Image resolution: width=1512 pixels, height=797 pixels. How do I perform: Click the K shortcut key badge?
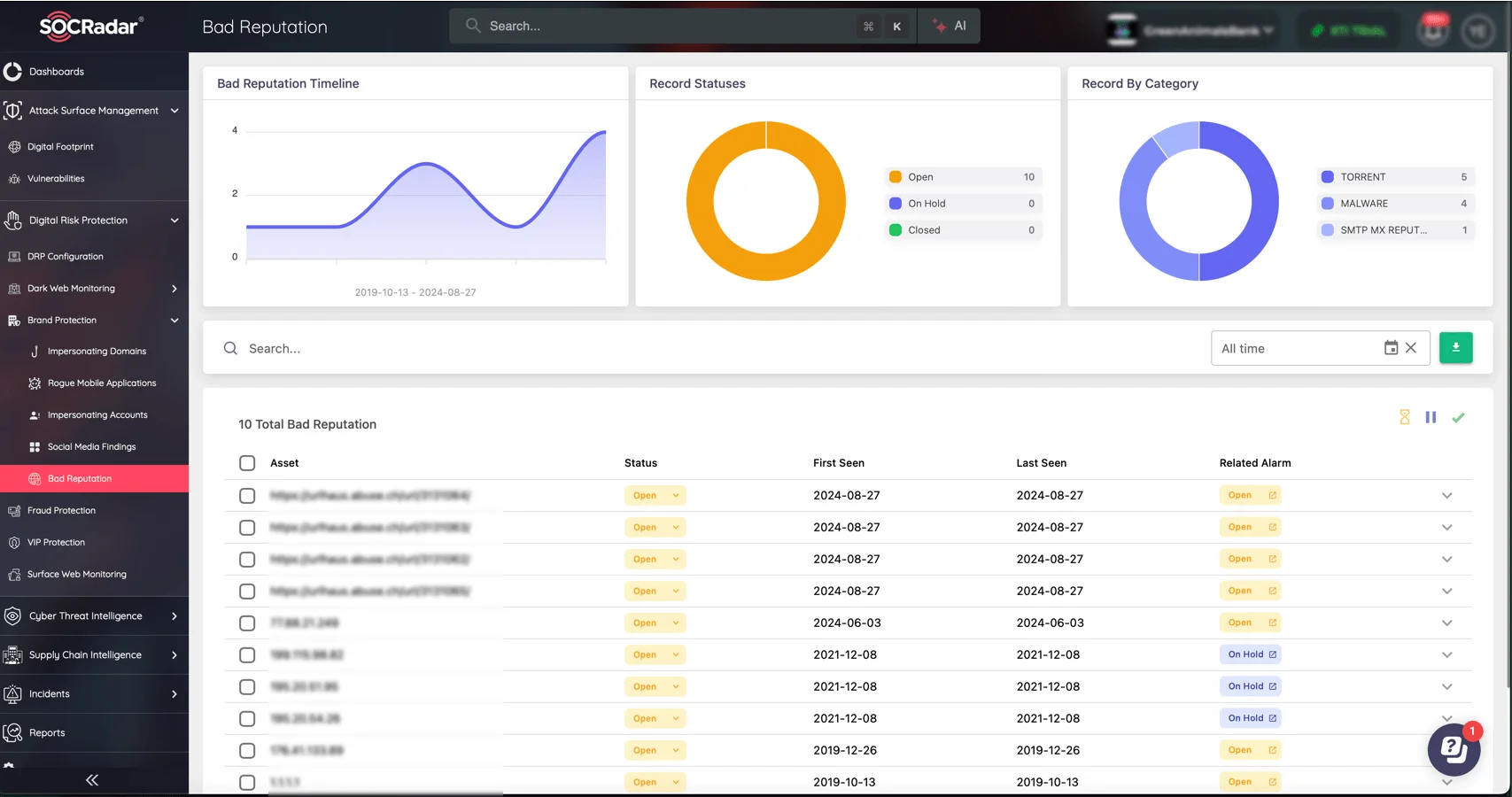[897, 27]
